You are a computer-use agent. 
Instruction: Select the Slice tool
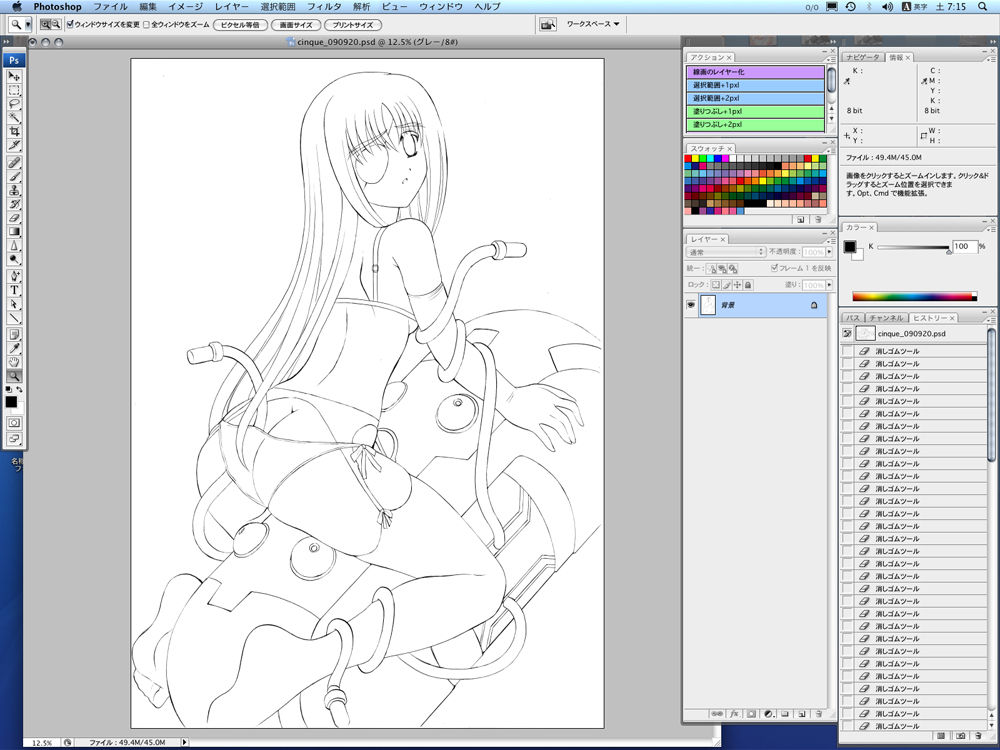click(x=14, y=145)
